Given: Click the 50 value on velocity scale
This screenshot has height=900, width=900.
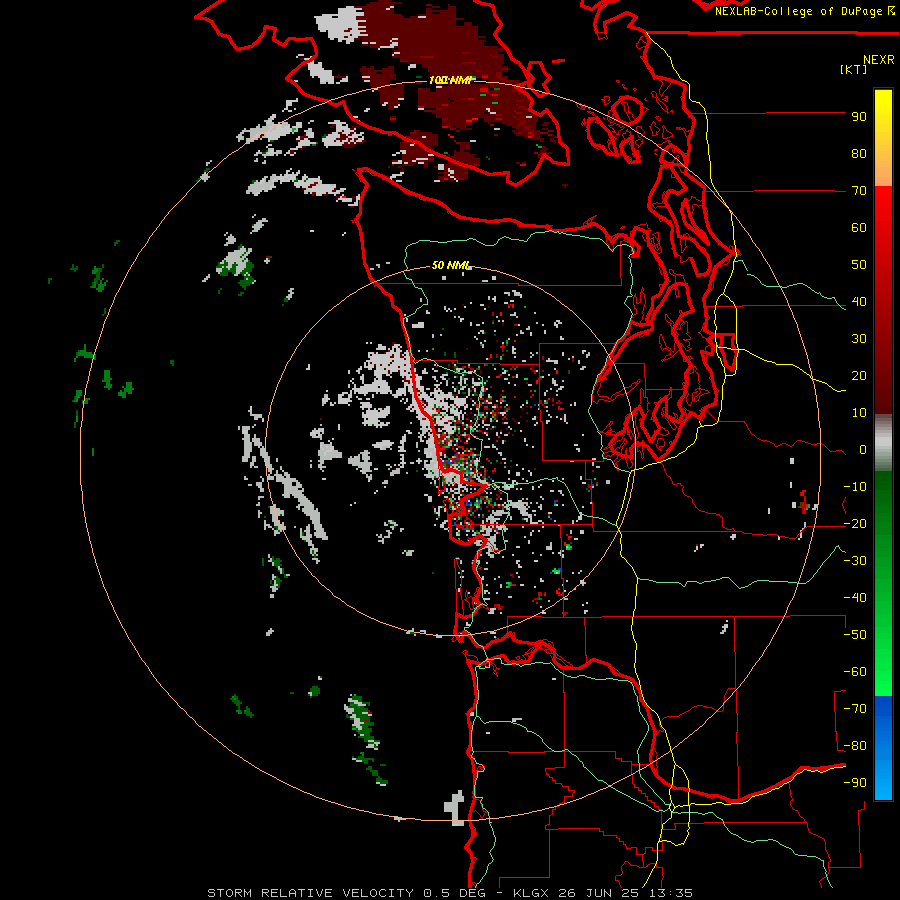Looking at the screenshot, I should pos(859,265).
